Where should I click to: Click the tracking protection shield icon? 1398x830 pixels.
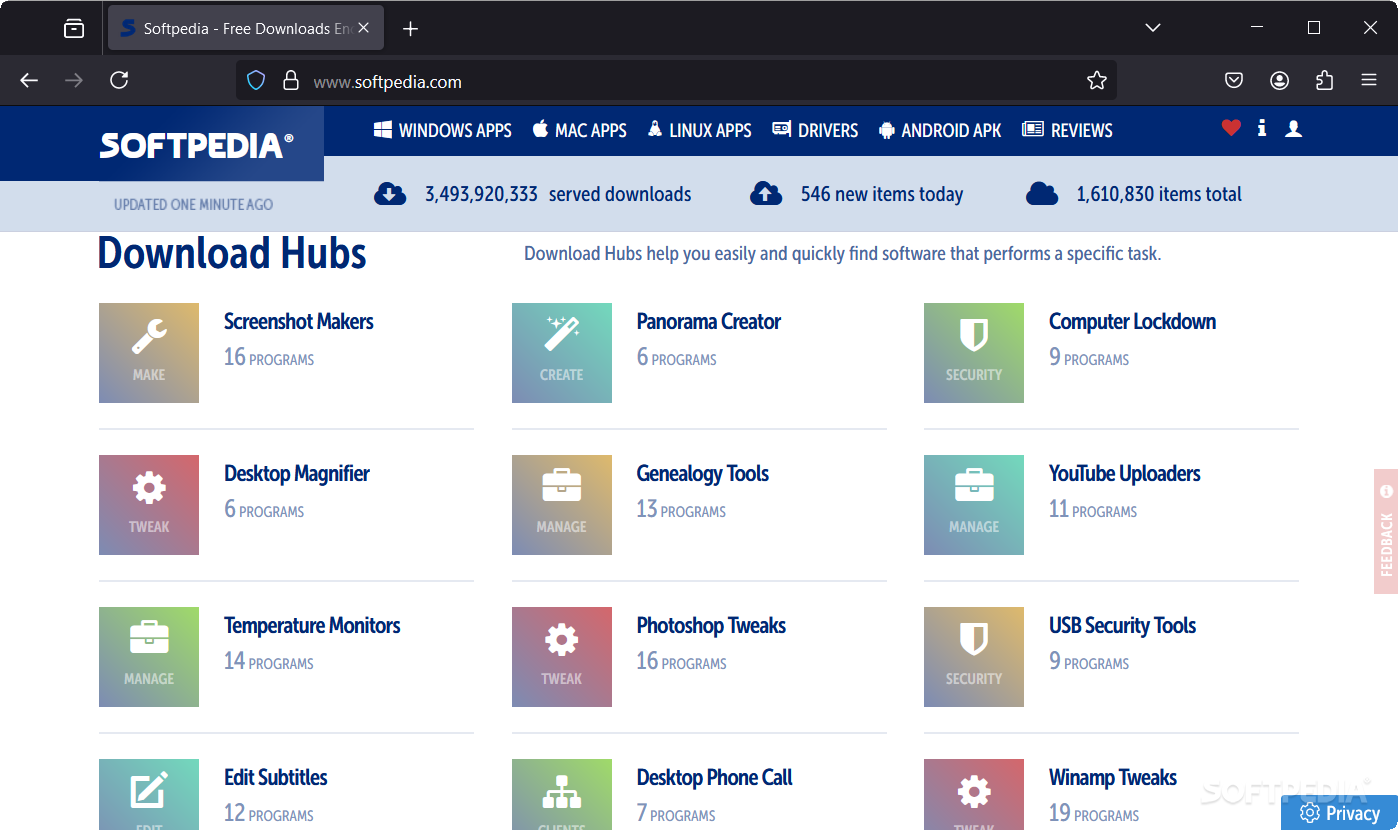pyautogui.click(x=256, y=81)
